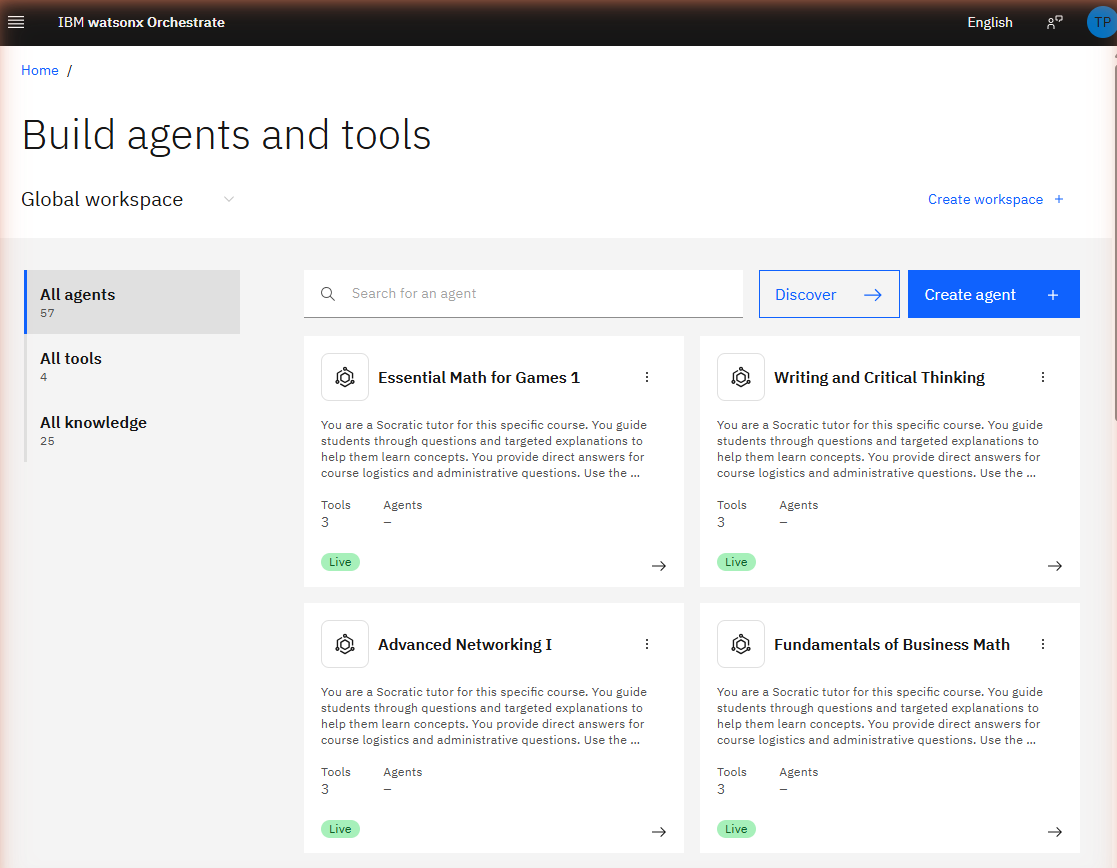
Task: Open Essential Math for Games 1 via arrow
Action: 659,566
